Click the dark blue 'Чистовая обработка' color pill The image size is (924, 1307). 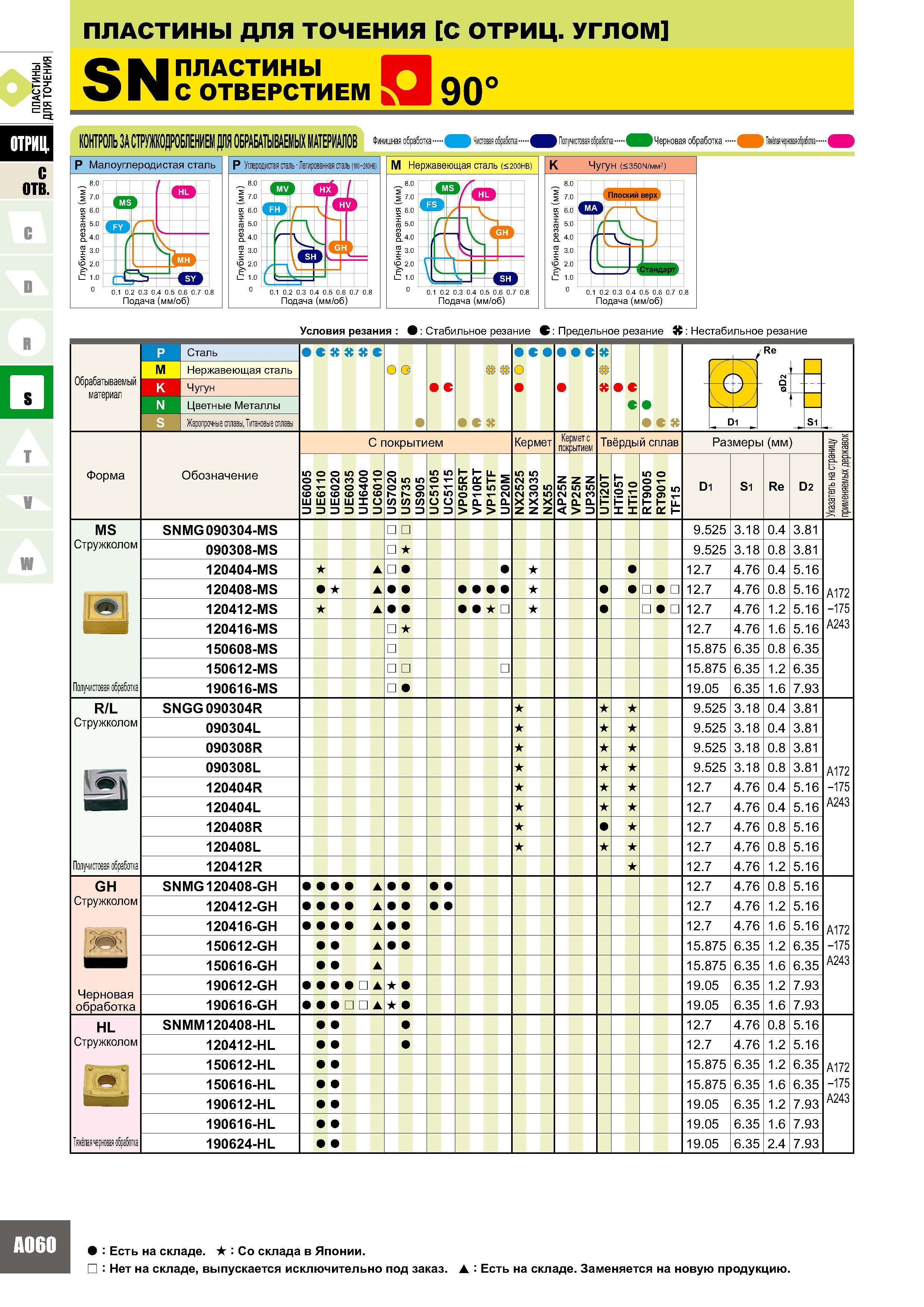point(543,140)
